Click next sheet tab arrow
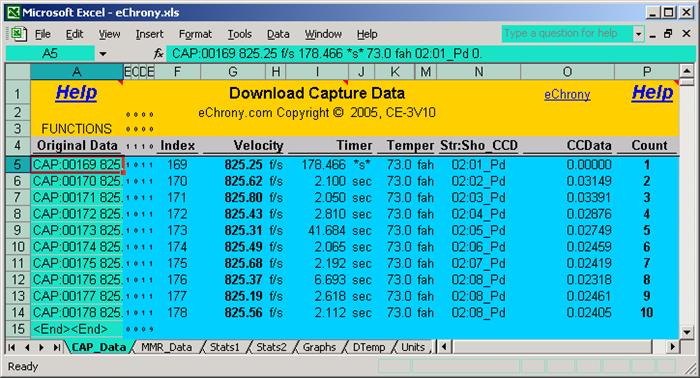The width and height of the screenshot is (700, 378). tap(42, 347)
